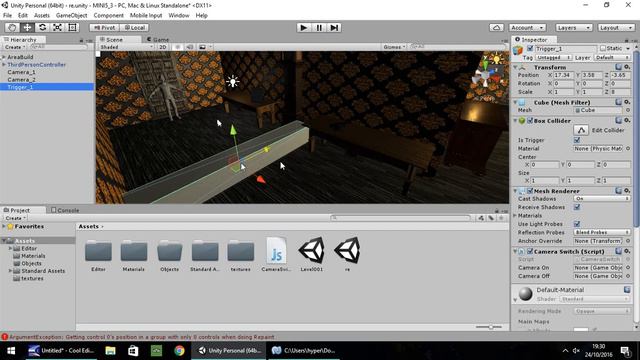Click the Transform component gear icon
Image resolution: width=640 pixels, height=360 pixels.
627,67
